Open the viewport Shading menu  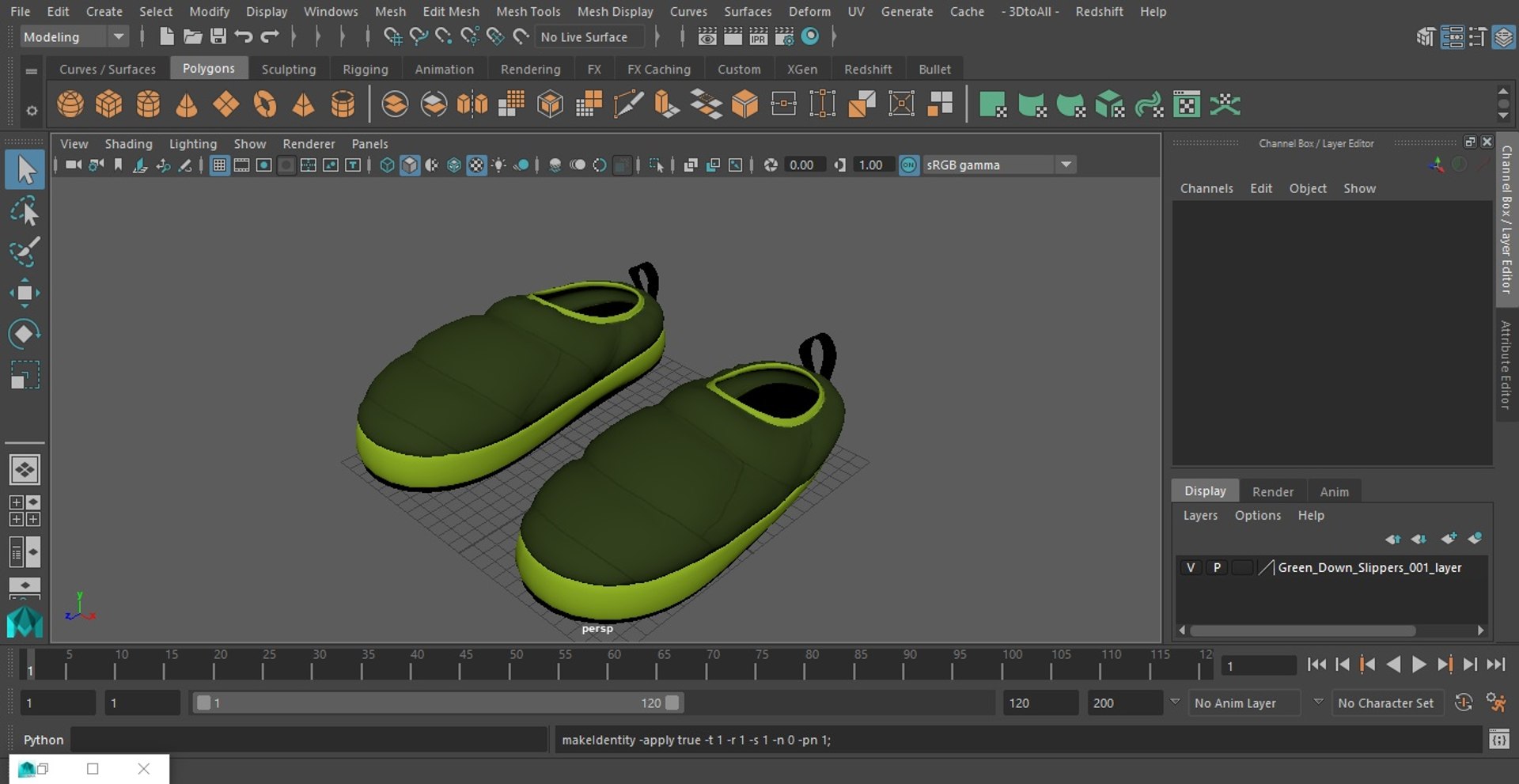(x=128, y=143)
